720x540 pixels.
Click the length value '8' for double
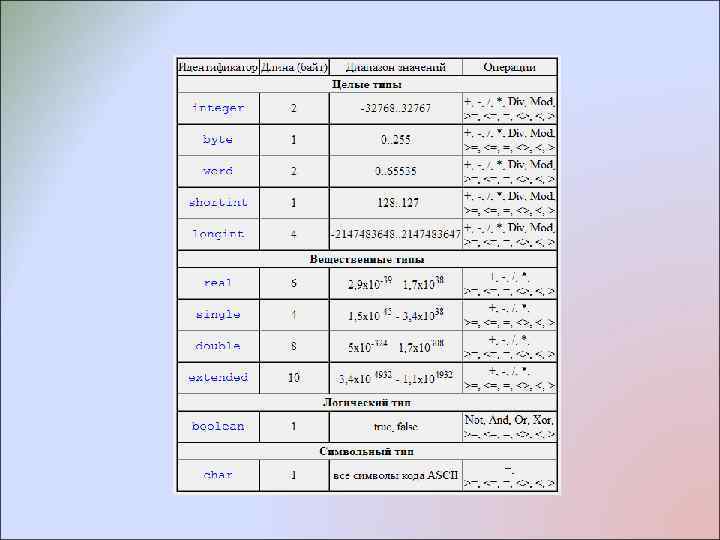[294, 346]
